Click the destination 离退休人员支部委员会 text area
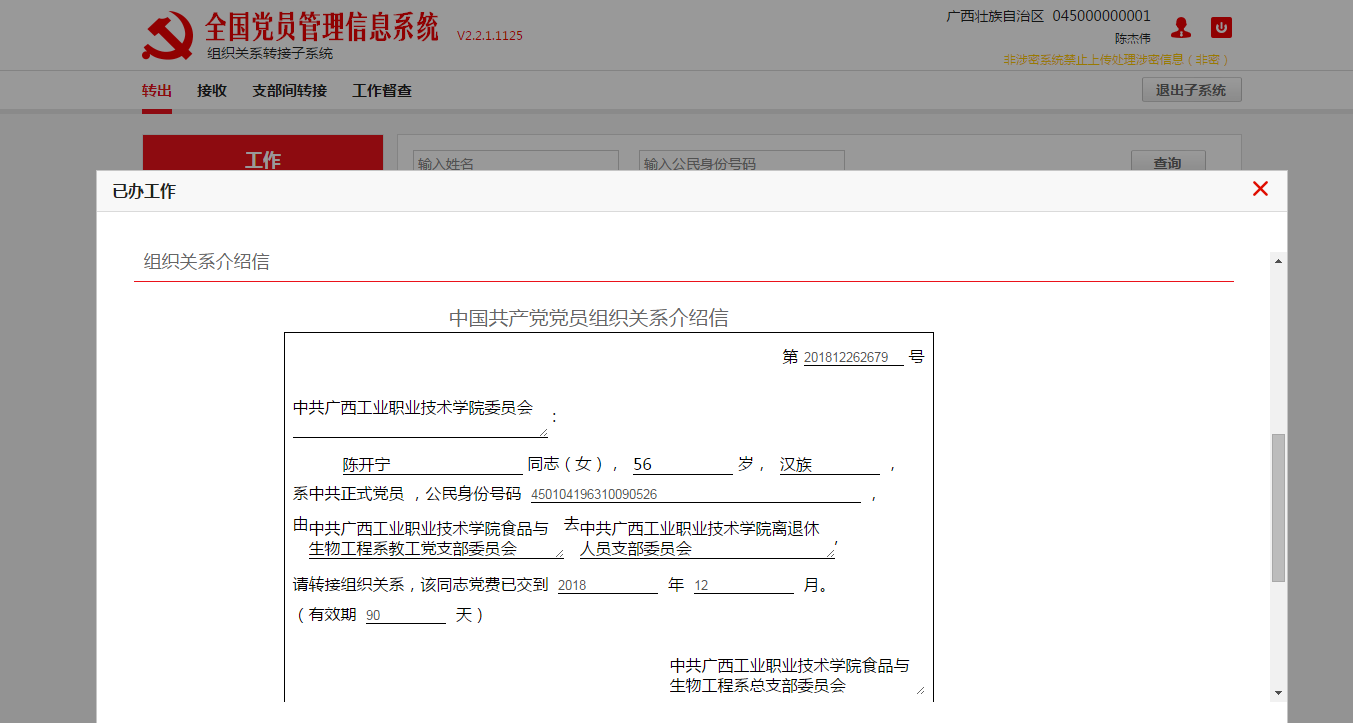Image resolution: width=1353 pixels, height=723 pixels. coord(707,538)
